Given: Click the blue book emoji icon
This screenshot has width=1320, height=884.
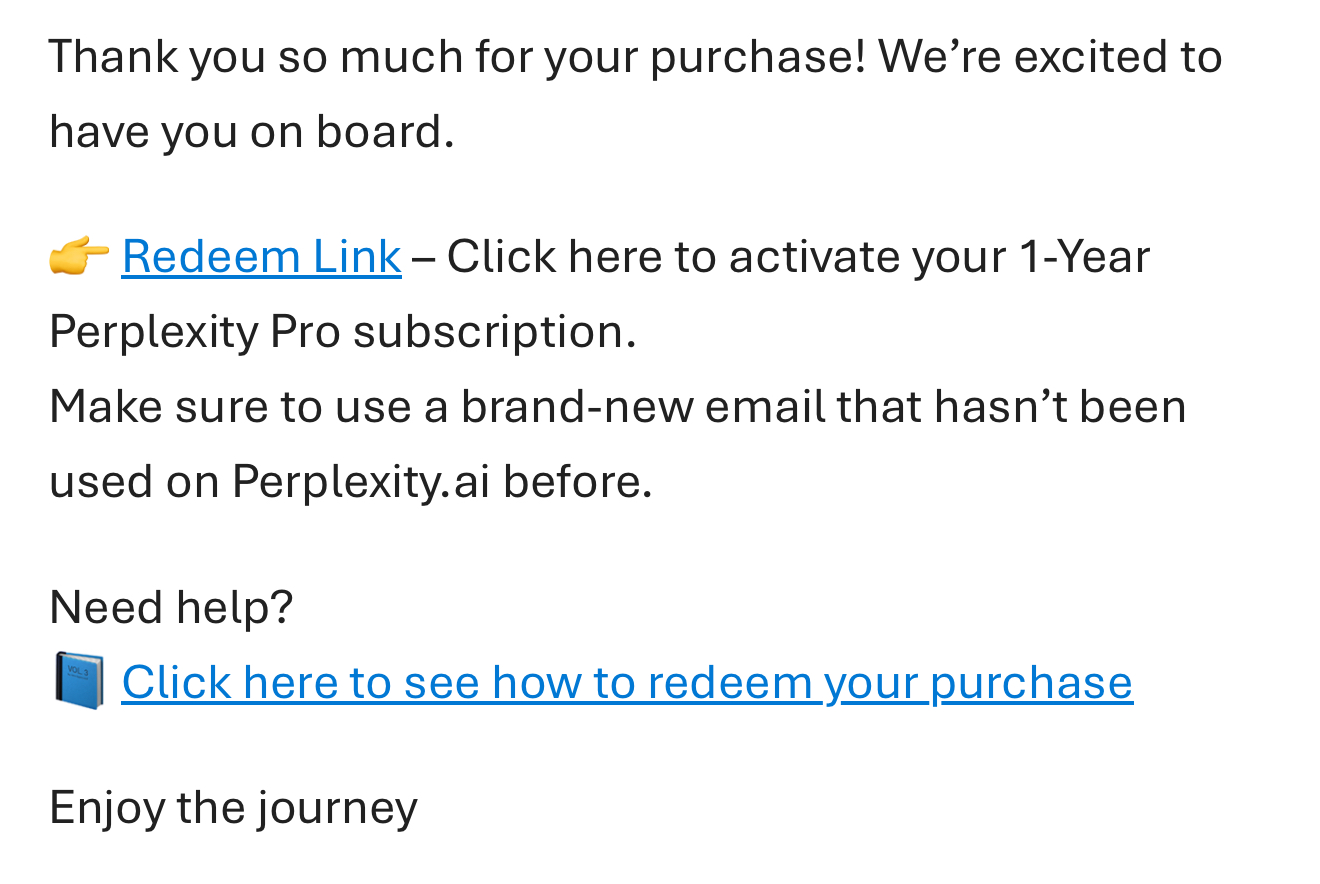Looking at the screenshot, I should pos(79,681).
